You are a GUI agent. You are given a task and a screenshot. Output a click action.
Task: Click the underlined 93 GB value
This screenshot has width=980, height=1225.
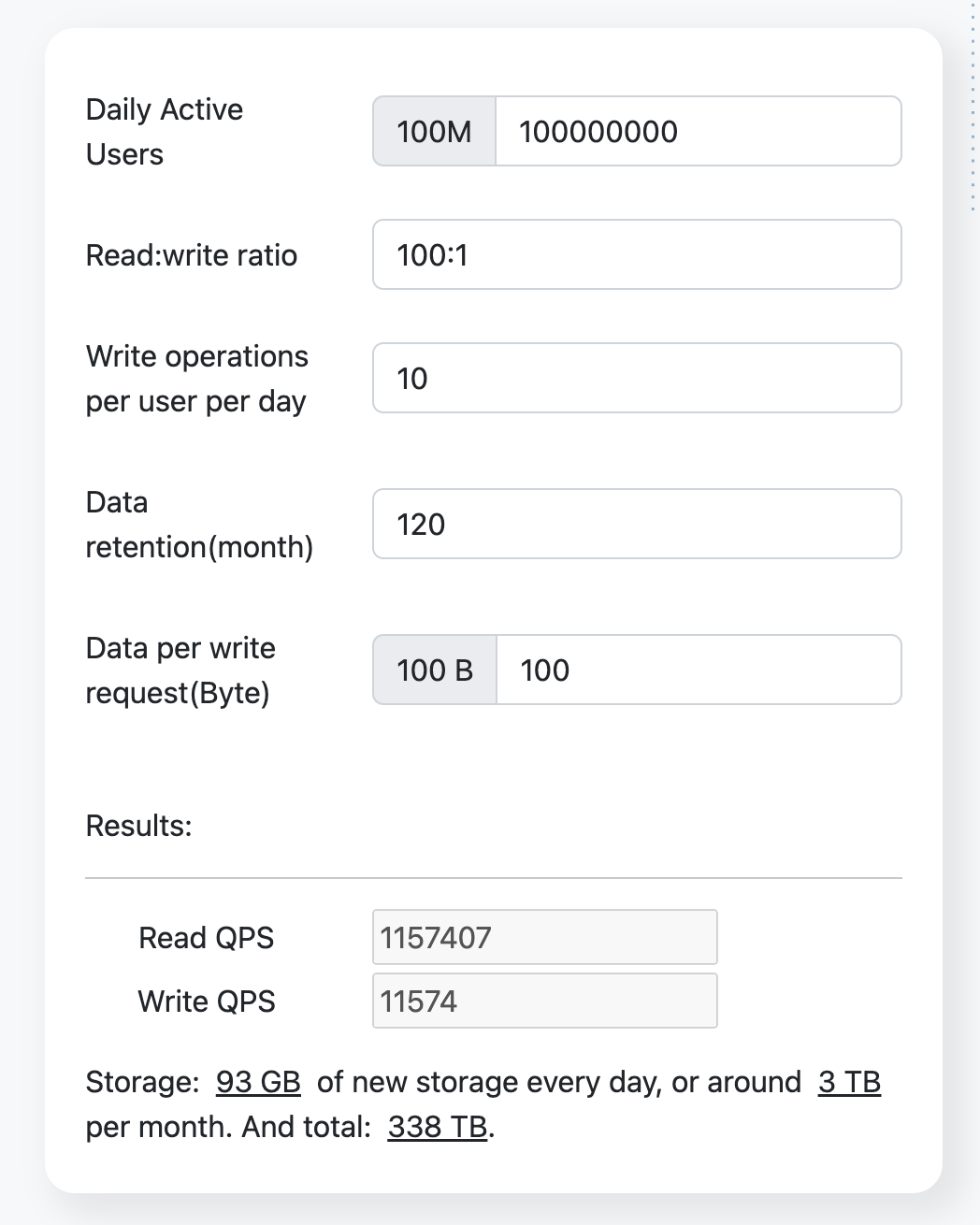click(258, 1082)
